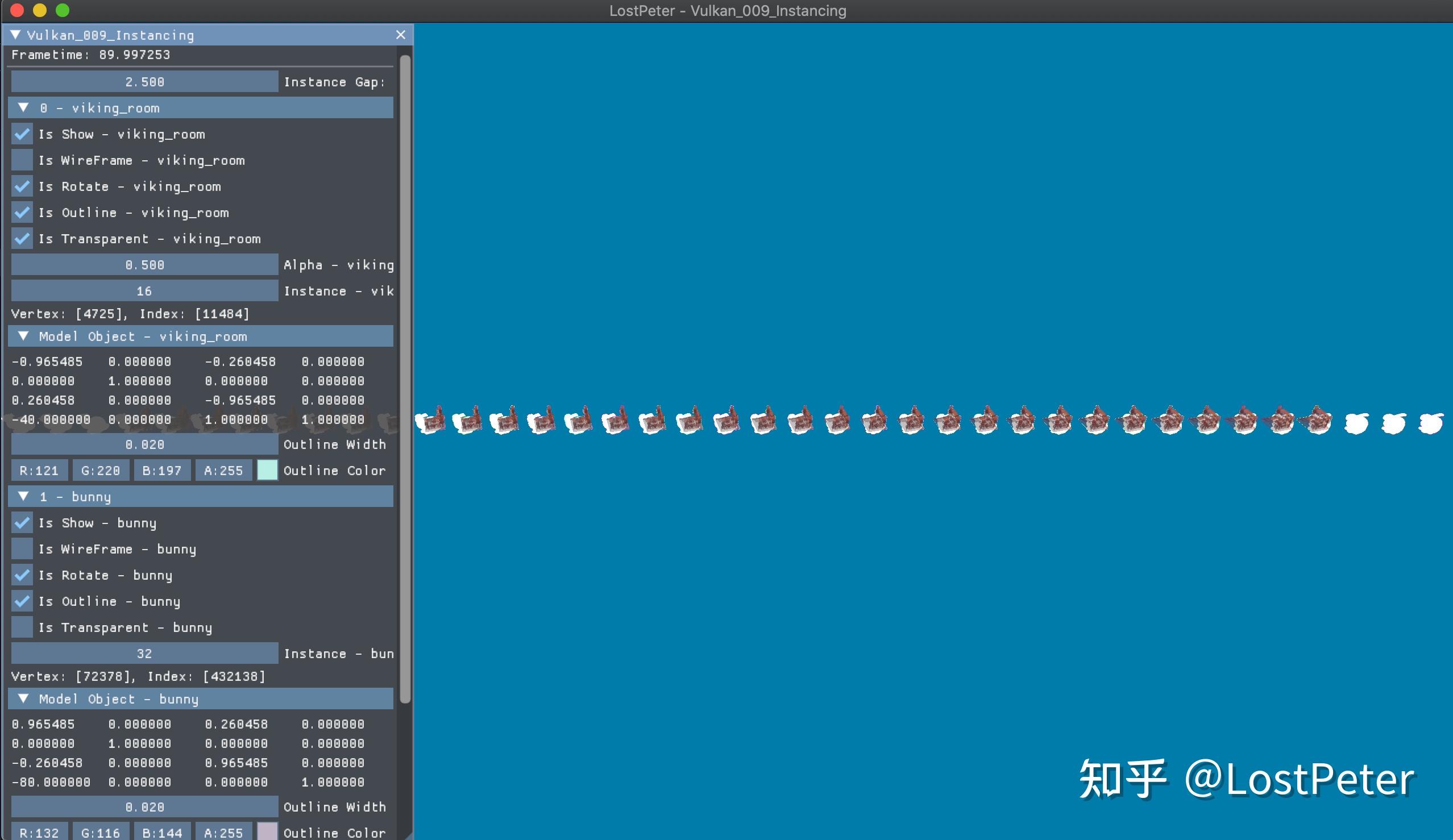Click the -80.000000 bunny matrix value
Screen dimensions: 1453x840
[x=51, y=783]
